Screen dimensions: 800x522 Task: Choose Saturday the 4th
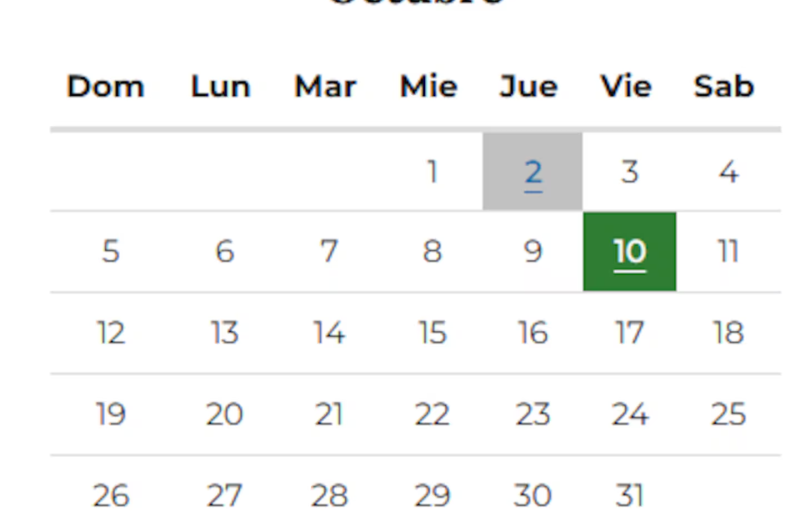(728, 173)
